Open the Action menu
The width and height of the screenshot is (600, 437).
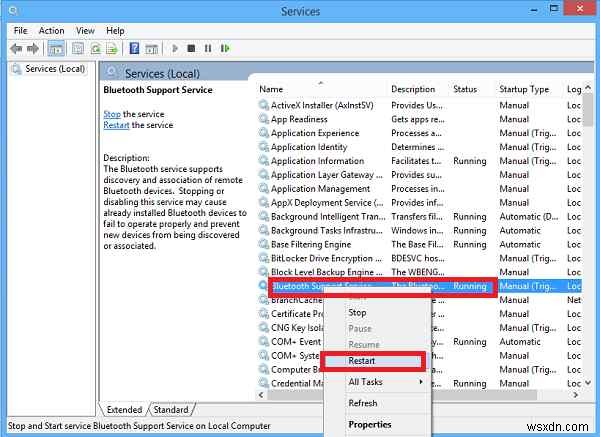click(x=51, y=31)
